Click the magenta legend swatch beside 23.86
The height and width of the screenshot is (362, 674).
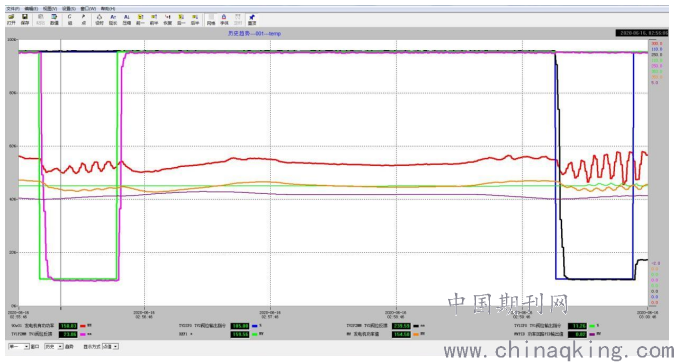(x=83, y=334)
